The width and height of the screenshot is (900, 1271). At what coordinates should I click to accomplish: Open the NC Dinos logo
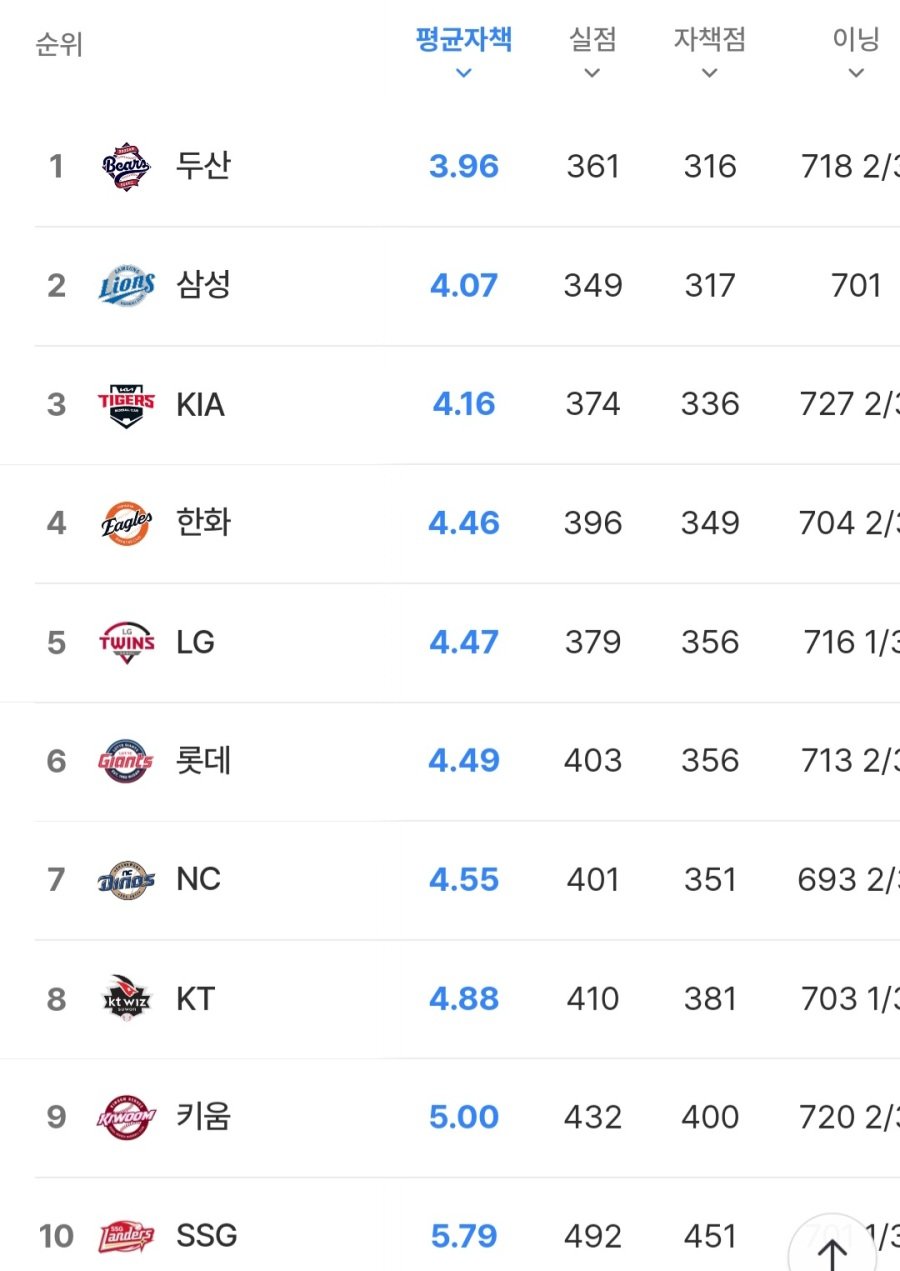point(127,880)
